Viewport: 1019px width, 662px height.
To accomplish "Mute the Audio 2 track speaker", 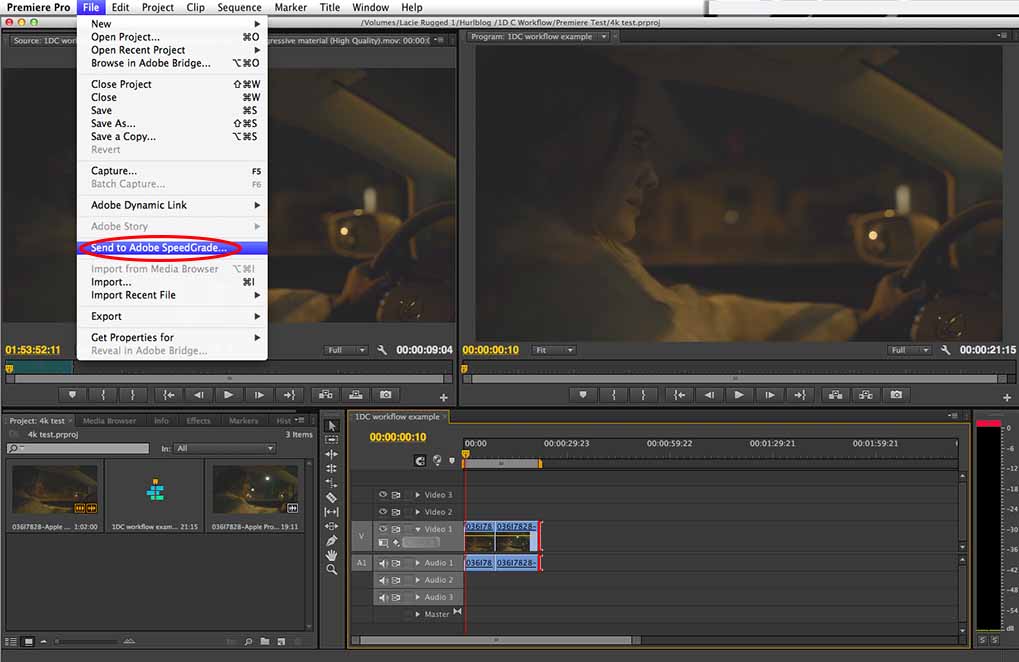I will point(382,580).
